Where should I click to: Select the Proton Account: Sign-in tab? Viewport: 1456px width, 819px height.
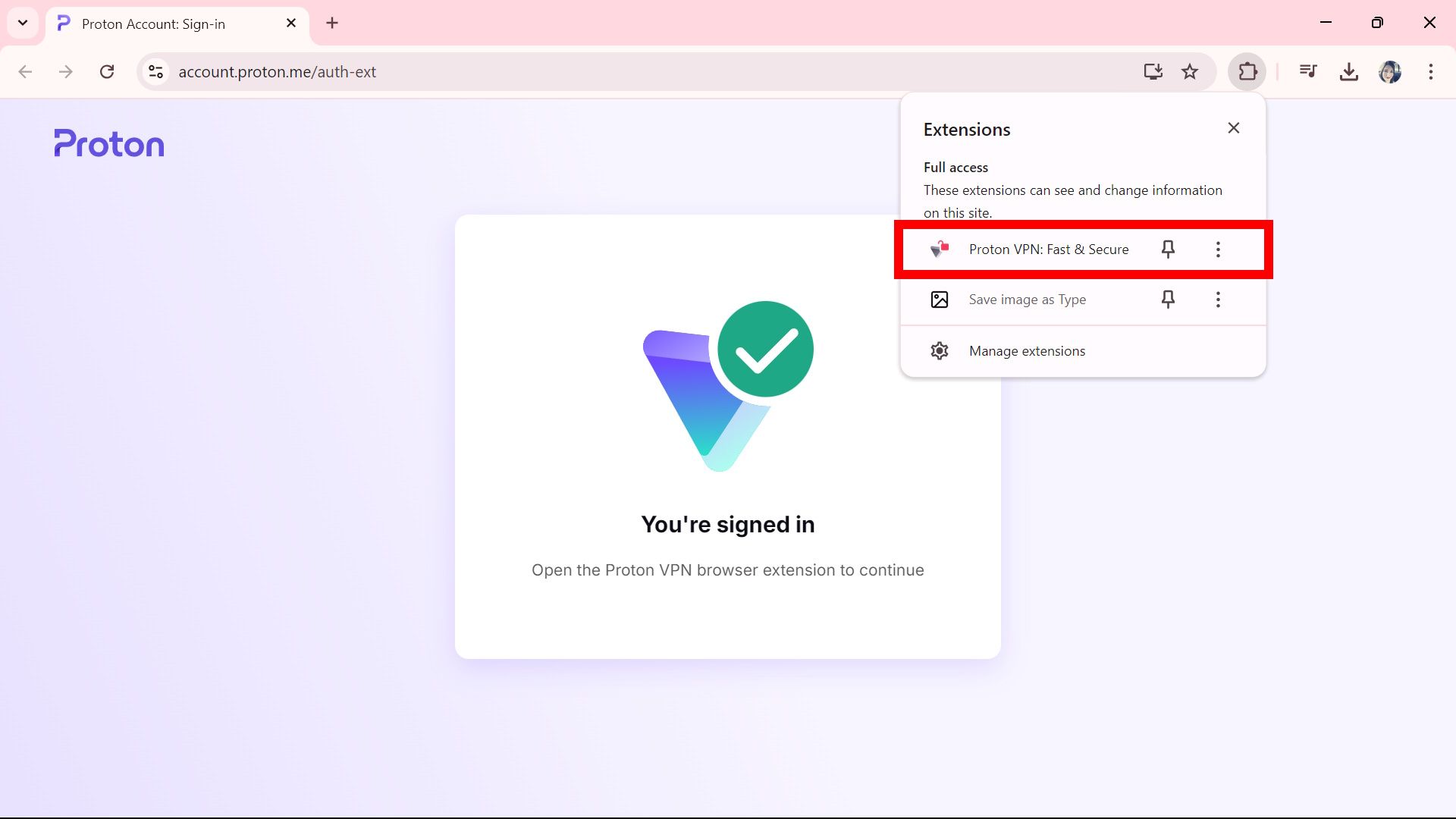(x=152, y=24)
